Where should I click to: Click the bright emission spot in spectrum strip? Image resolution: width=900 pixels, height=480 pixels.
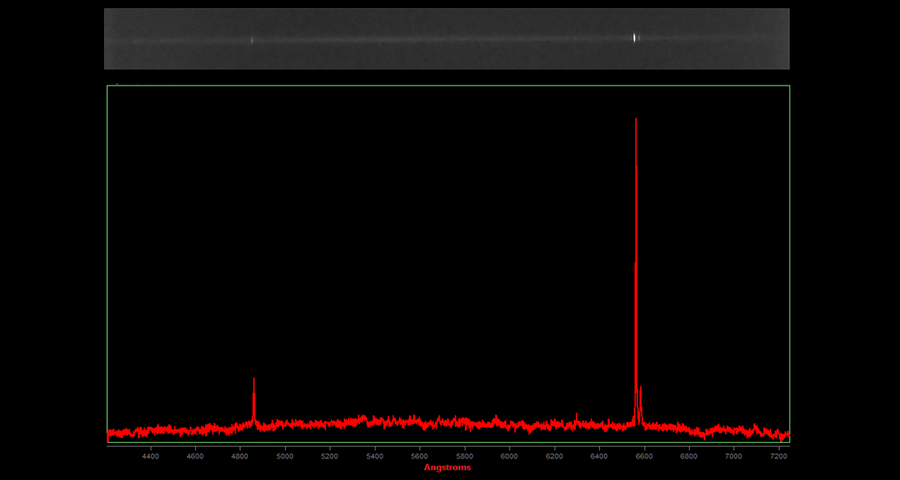(635, 38)
